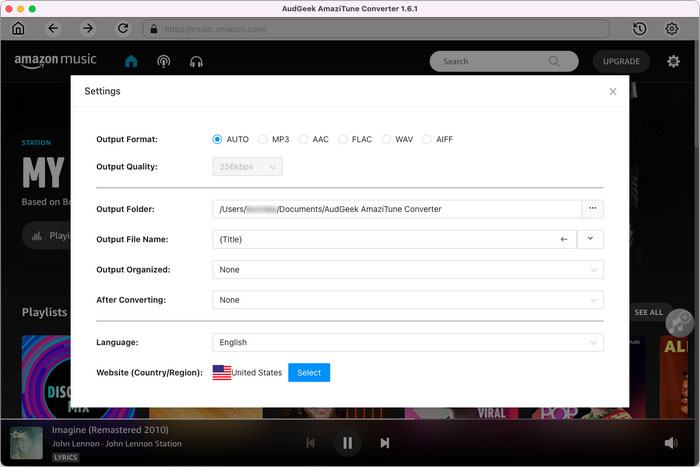Select the WAV output format
The width and height of the screenshot is (700, 467).
click(x=386, y=139)
